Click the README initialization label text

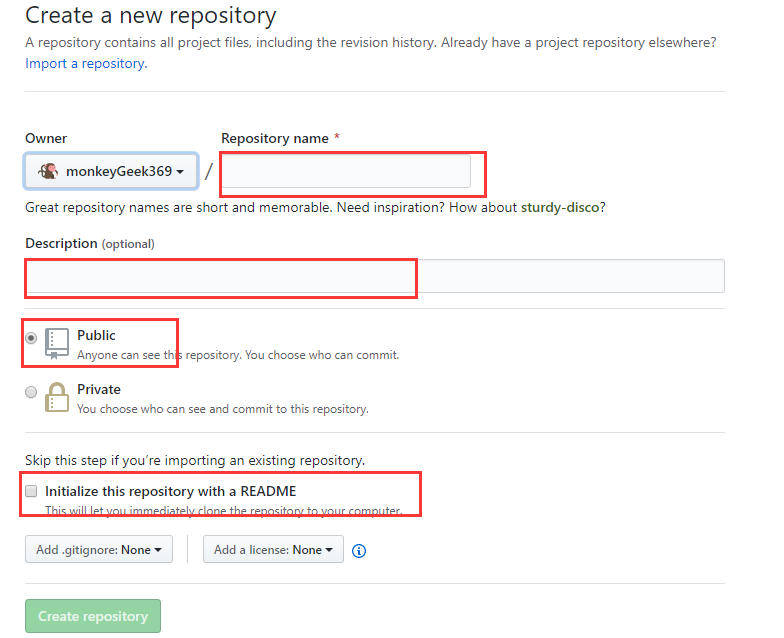pyautogui.click(x=170, y=491)
